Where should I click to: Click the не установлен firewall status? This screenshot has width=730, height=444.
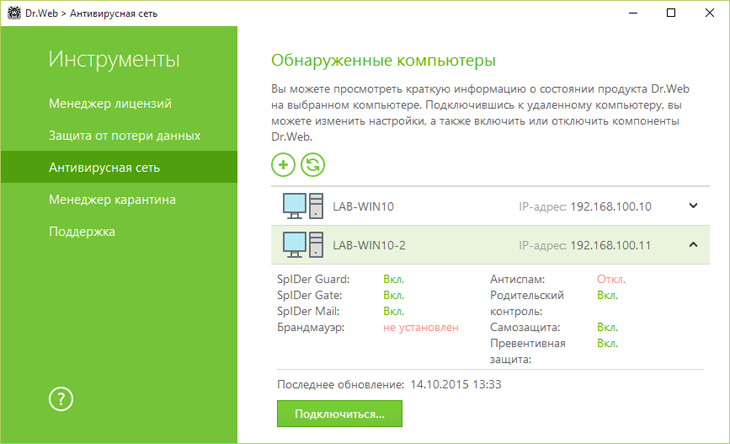[421, 328]
